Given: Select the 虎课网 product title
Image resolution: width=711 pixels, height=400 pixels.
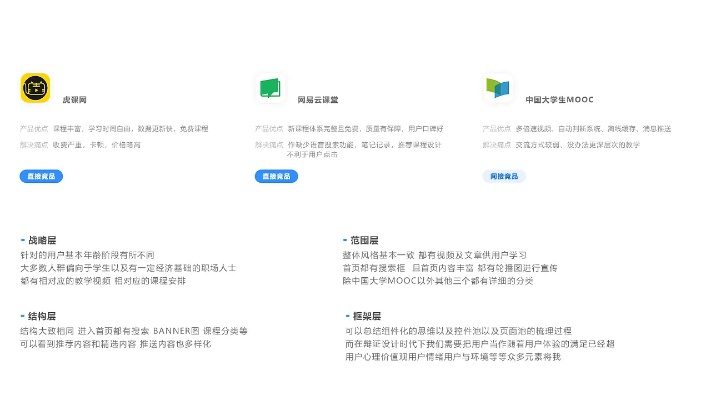Looking at the screenshot, I should pos(75,100).
